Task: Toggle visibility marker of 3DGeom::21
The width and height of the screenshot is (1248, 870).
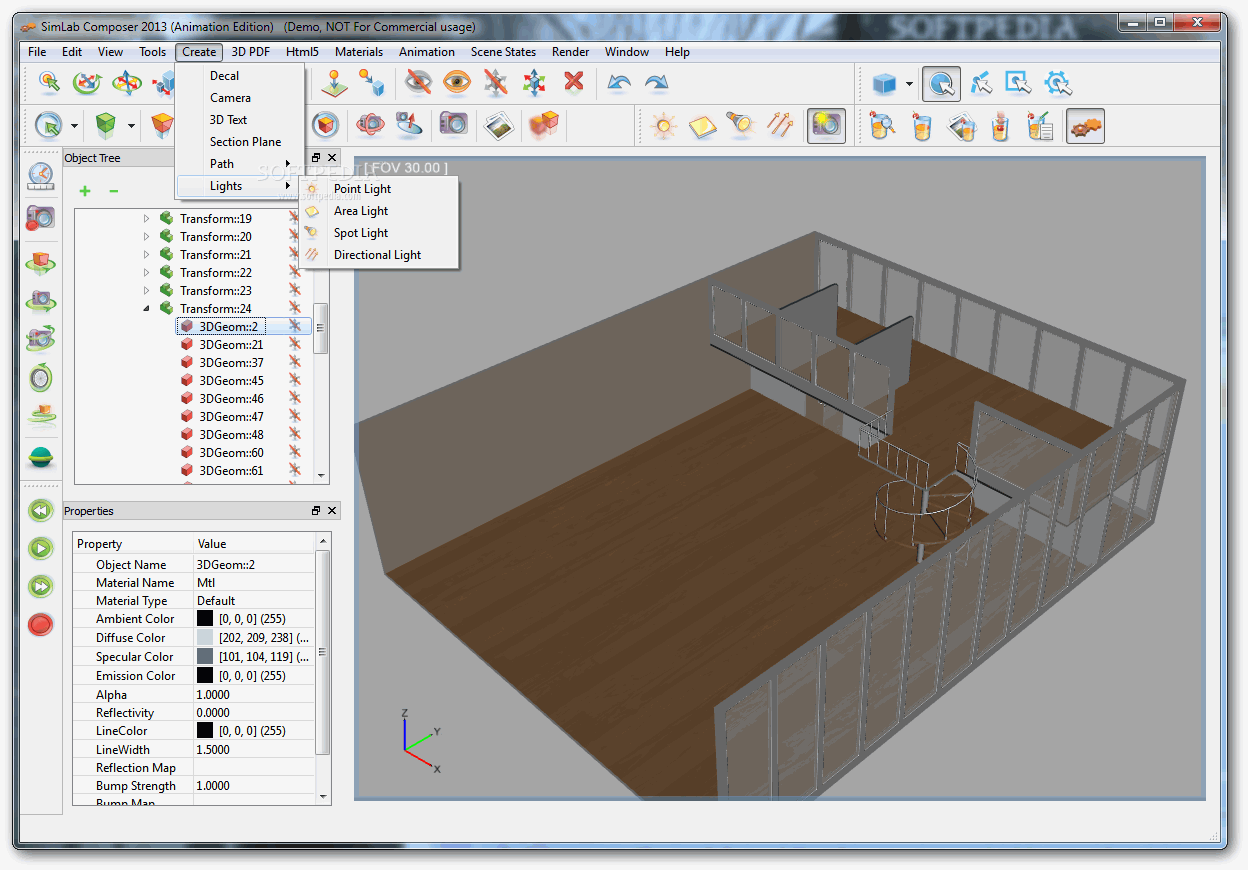Action: (295, 344)
